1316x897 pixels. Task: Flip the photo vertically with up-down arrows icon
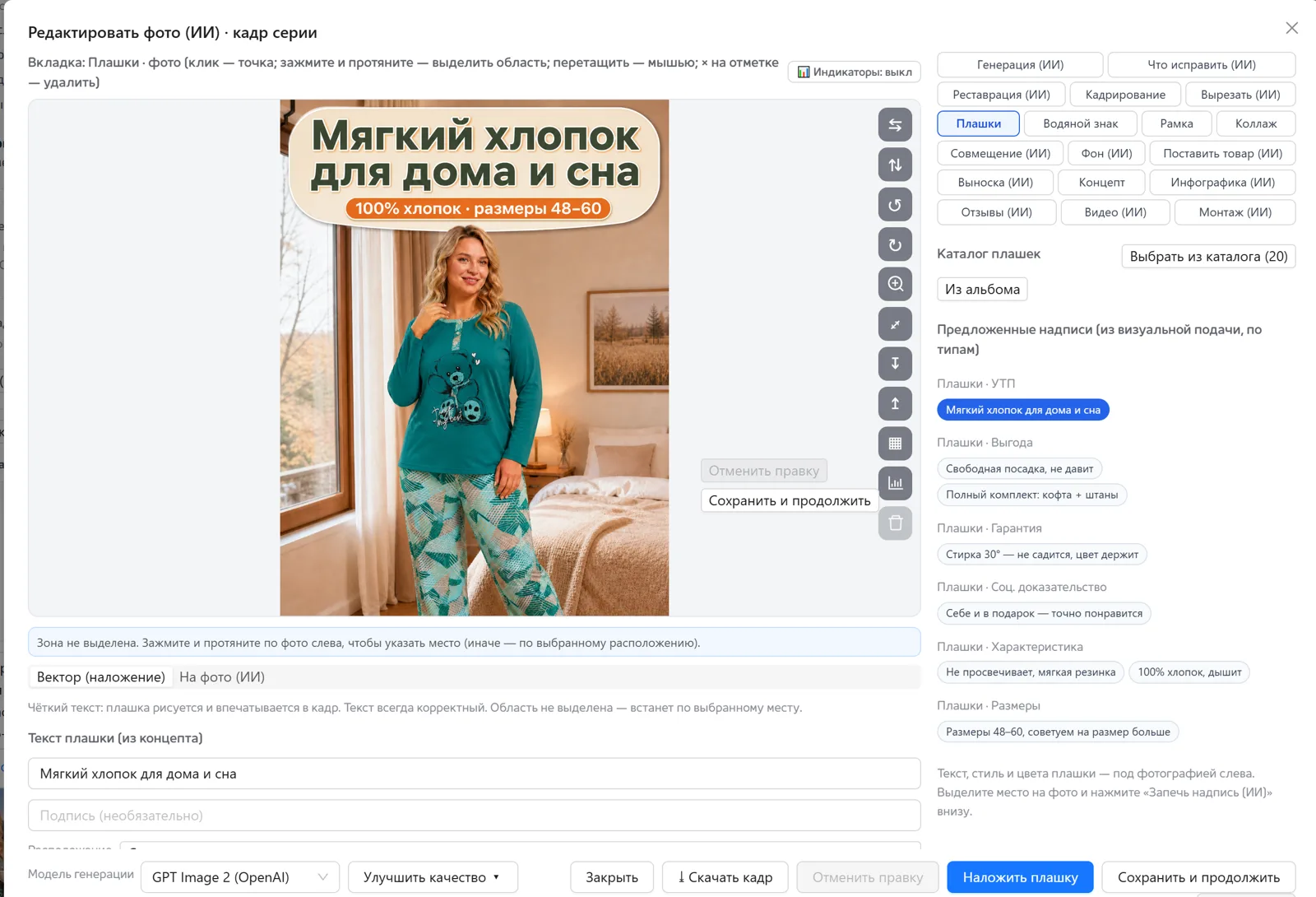895,165
